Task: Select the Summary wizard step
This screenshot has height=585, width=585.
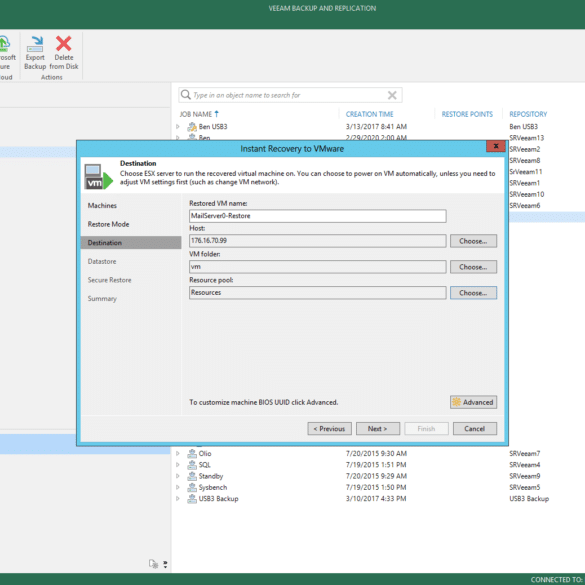Action: tap(102, 299)
